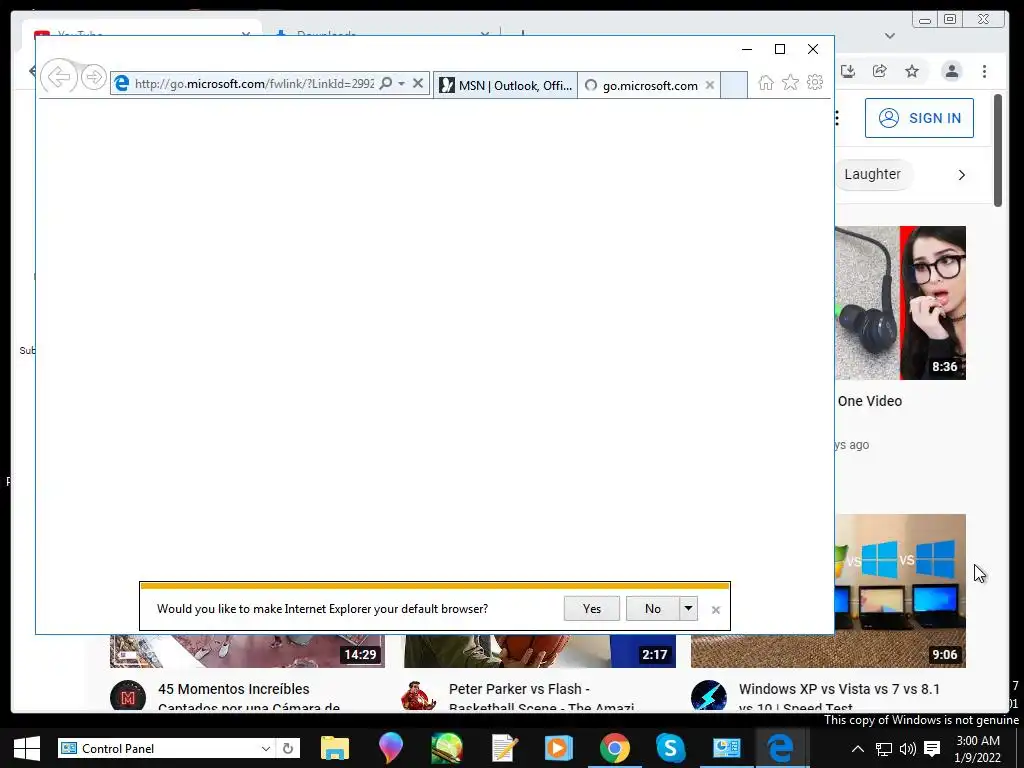Click the Windows XP vs Vista video title
The width and height of the screenshot is (1024, 768).
click(x=839, y=697)
